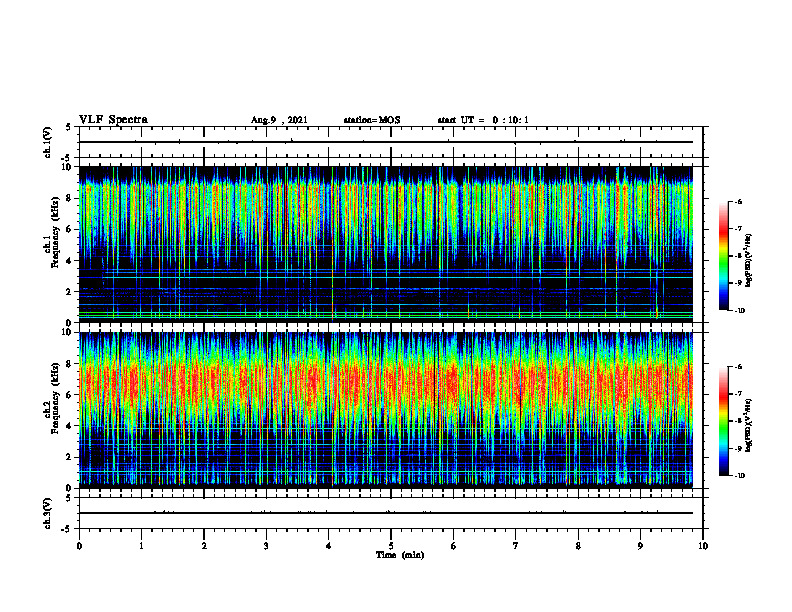Click the "2" kHz tick of ch.2 spectrogram
Viewport: 792px width, 612px height.
click(70, 457)
